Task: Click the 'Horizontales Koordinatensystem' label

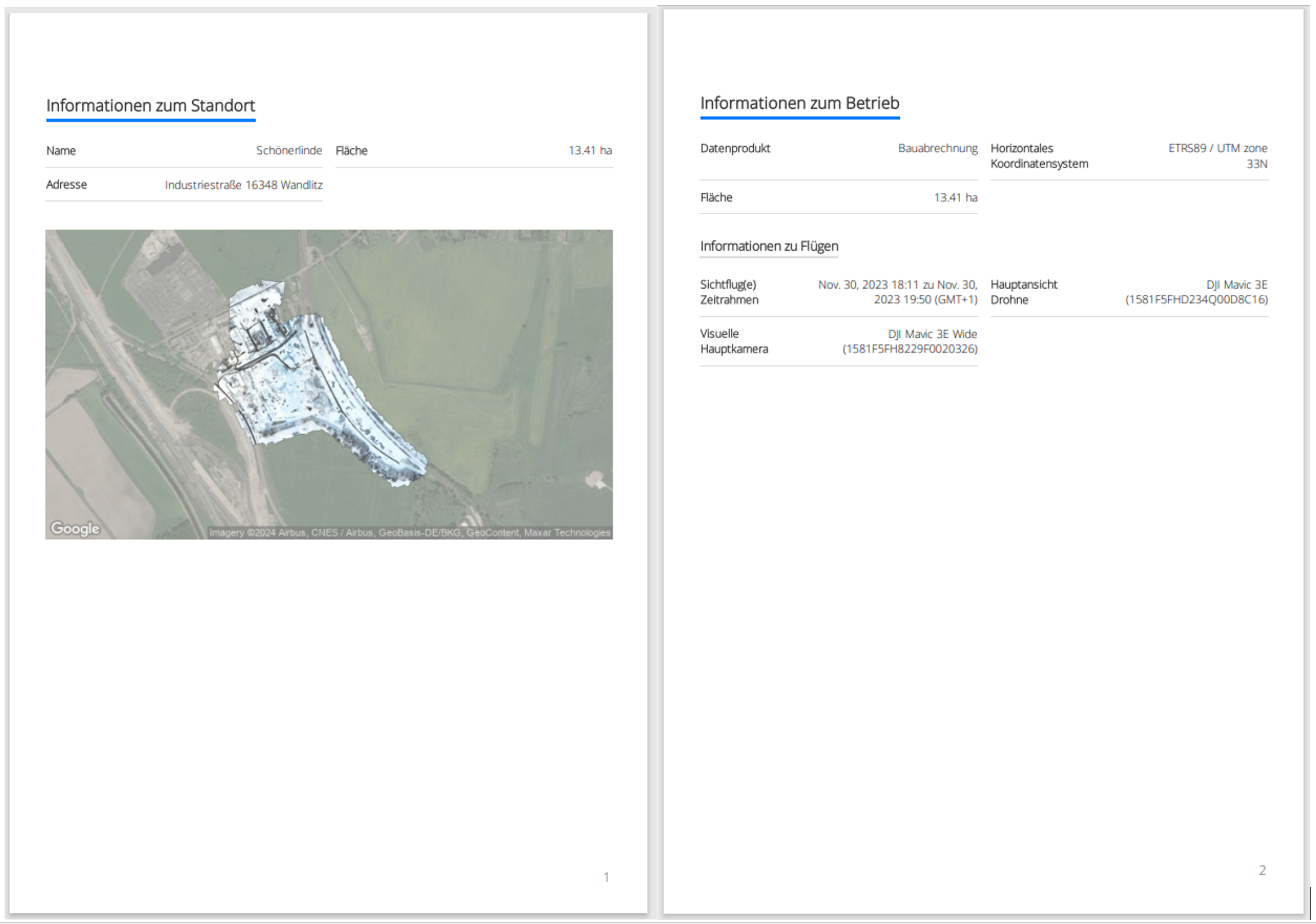Action: click(x=1039, y=156)
